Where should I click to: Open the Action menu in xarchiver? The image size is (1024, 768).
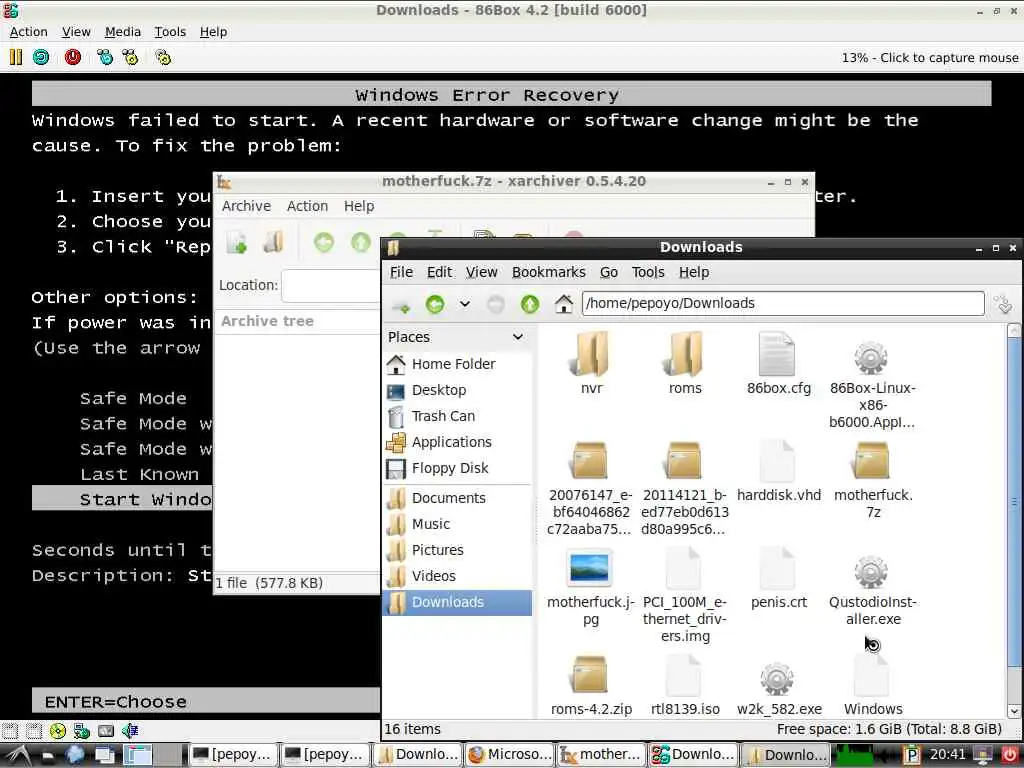pos(308,206)
